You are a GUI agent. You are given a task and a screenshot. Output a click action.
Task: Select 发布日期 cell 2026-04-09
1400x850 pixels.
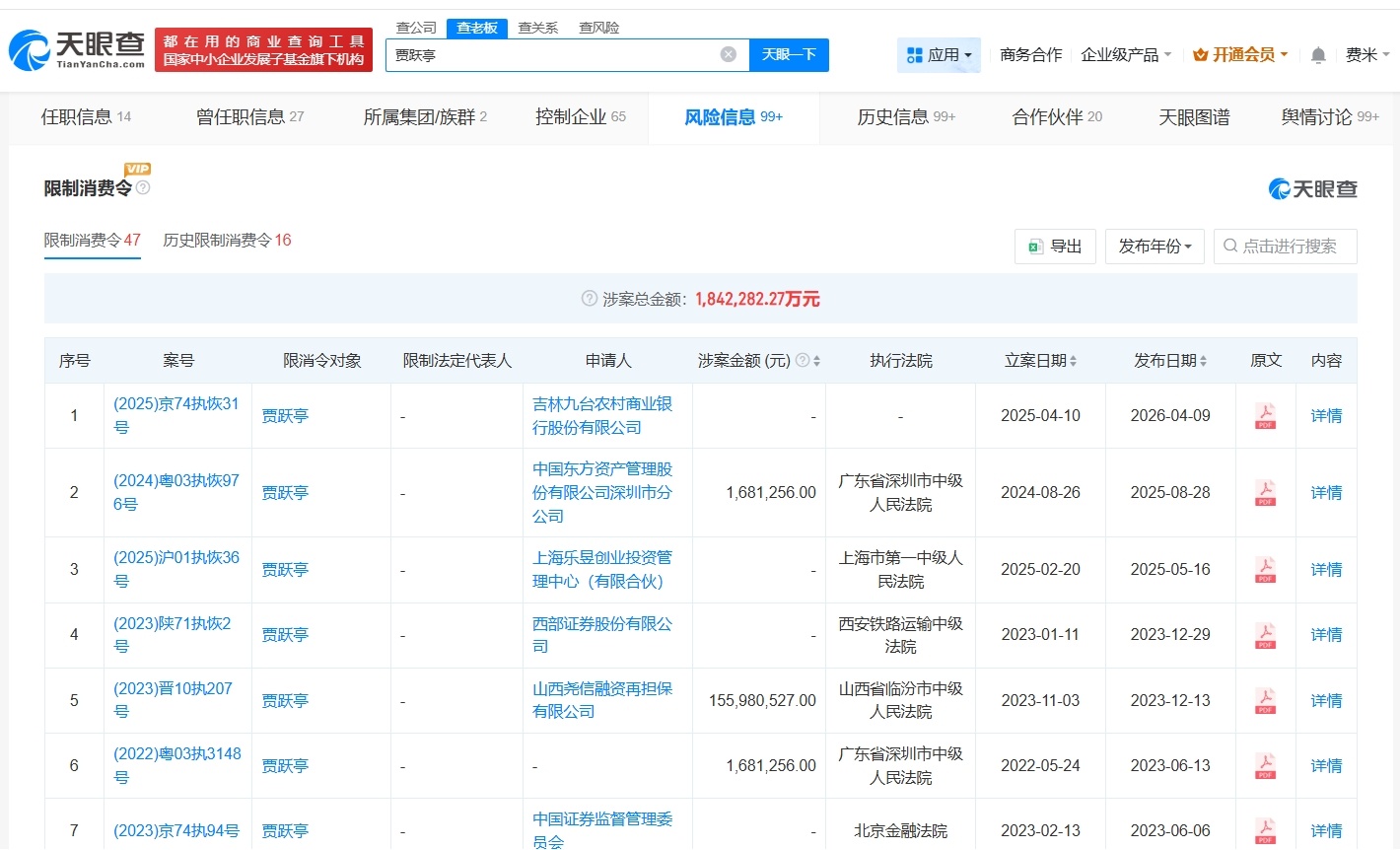[1170, 416]
